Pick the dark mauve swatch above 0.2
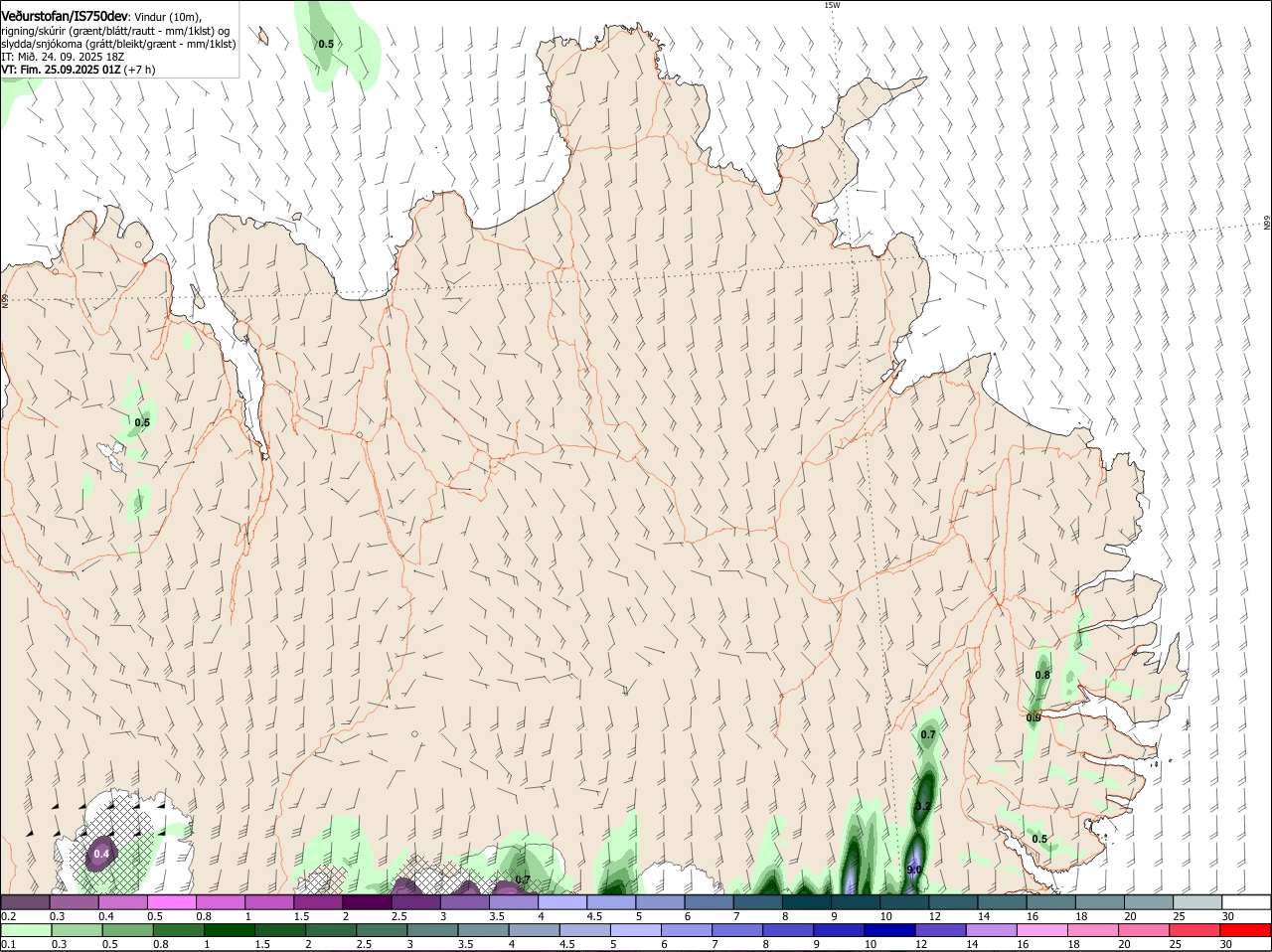1272x952 pixels. 25,901
